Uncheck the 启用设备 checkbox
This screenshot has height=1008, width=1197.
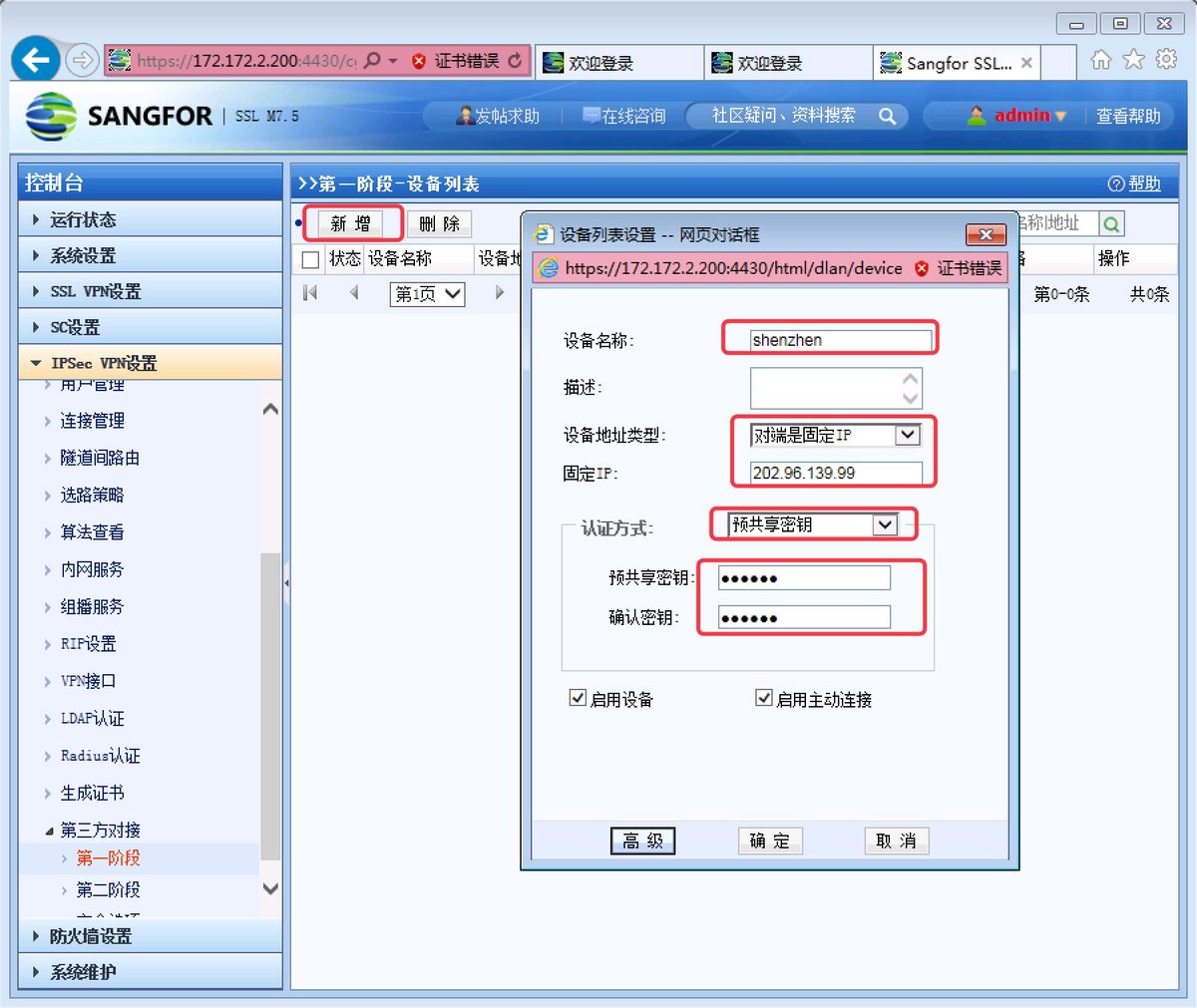point(577,698)
